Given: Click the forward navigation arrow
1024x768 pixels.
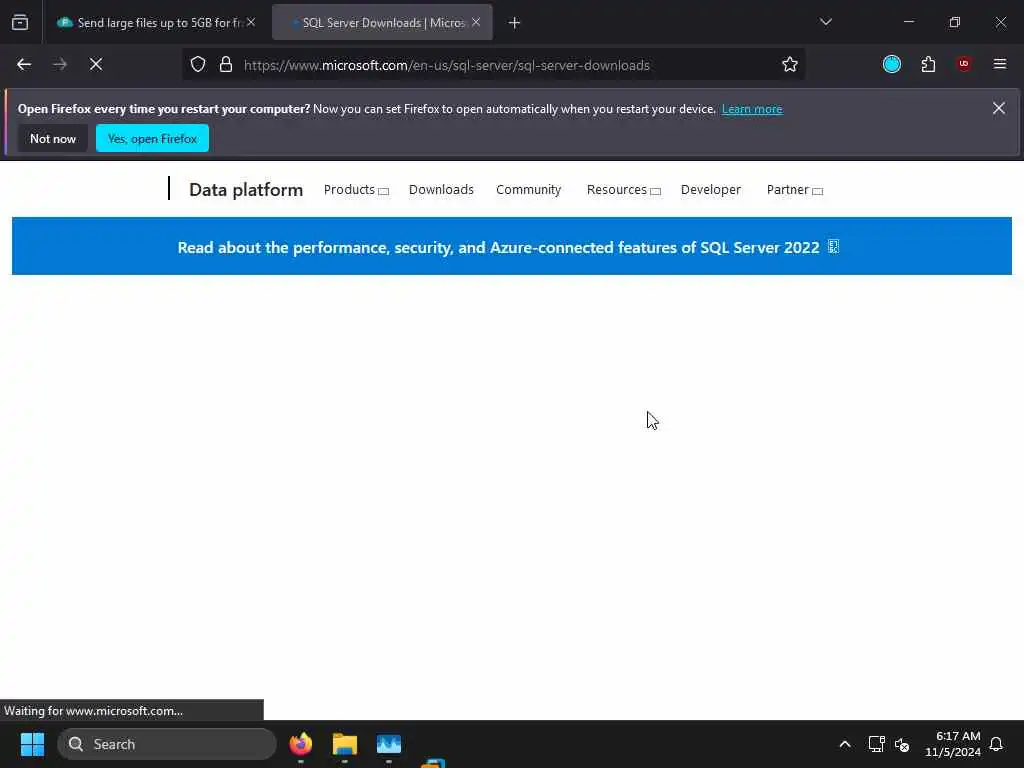Looking at the screenshot, I should click(60, 64).
